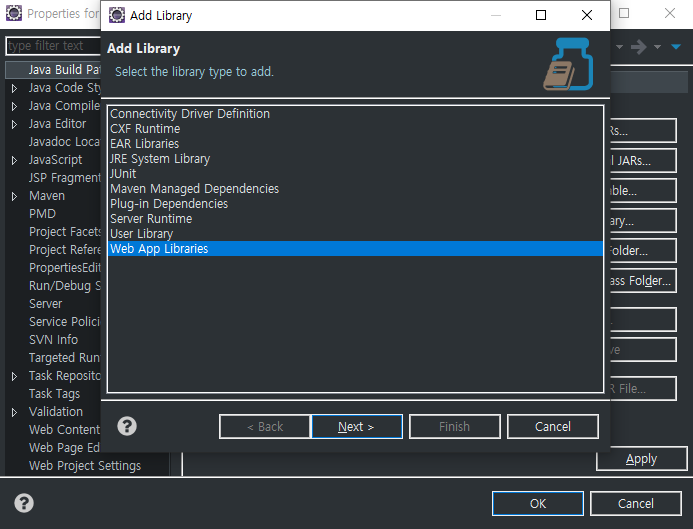
Task: Open forward history dropdown arrow in Properties
Action: [x=658, y=47]
